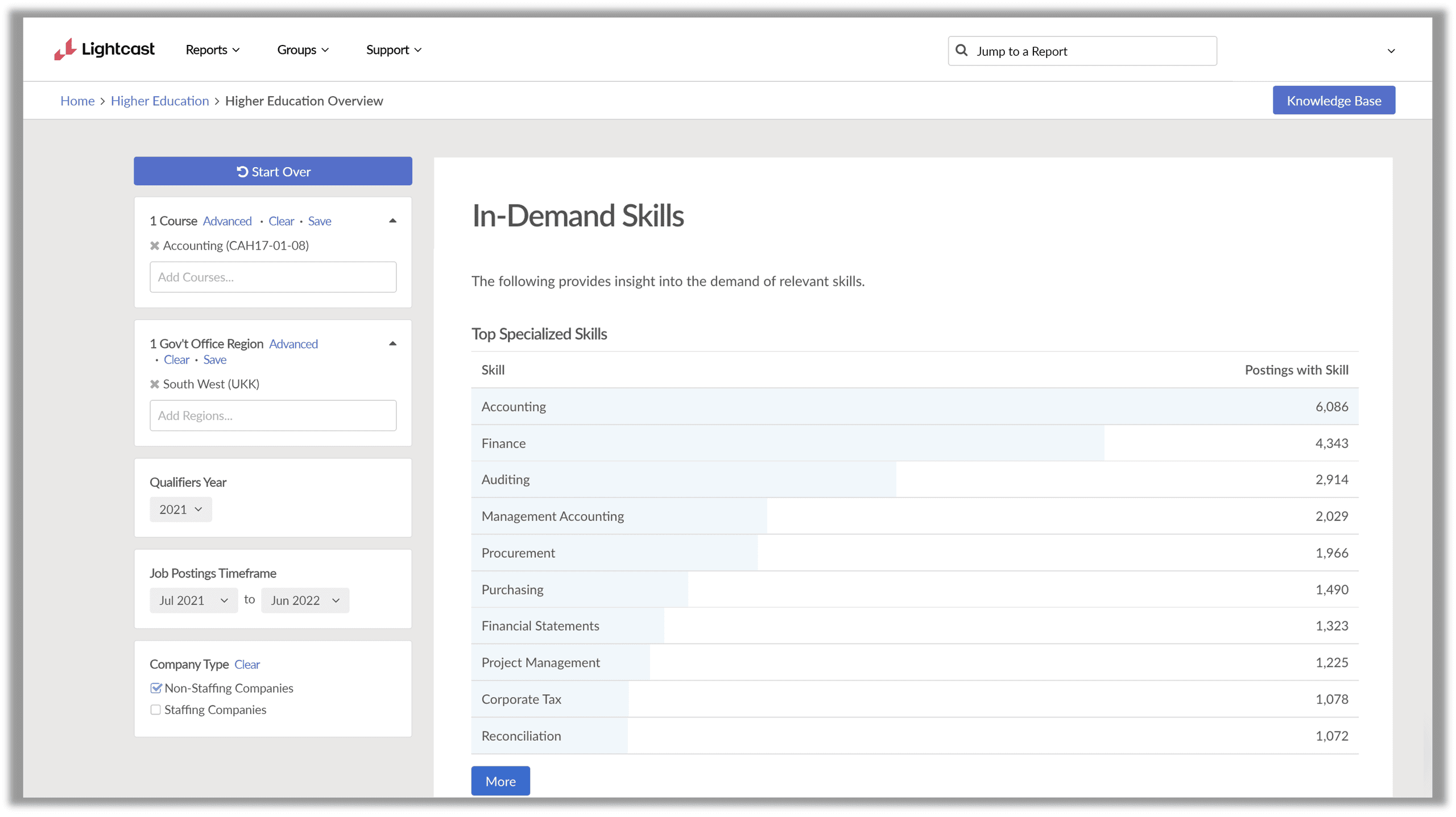The image size is (1456, 817).
Task: Open the account chevron at top right
Action: point(1390,51)
